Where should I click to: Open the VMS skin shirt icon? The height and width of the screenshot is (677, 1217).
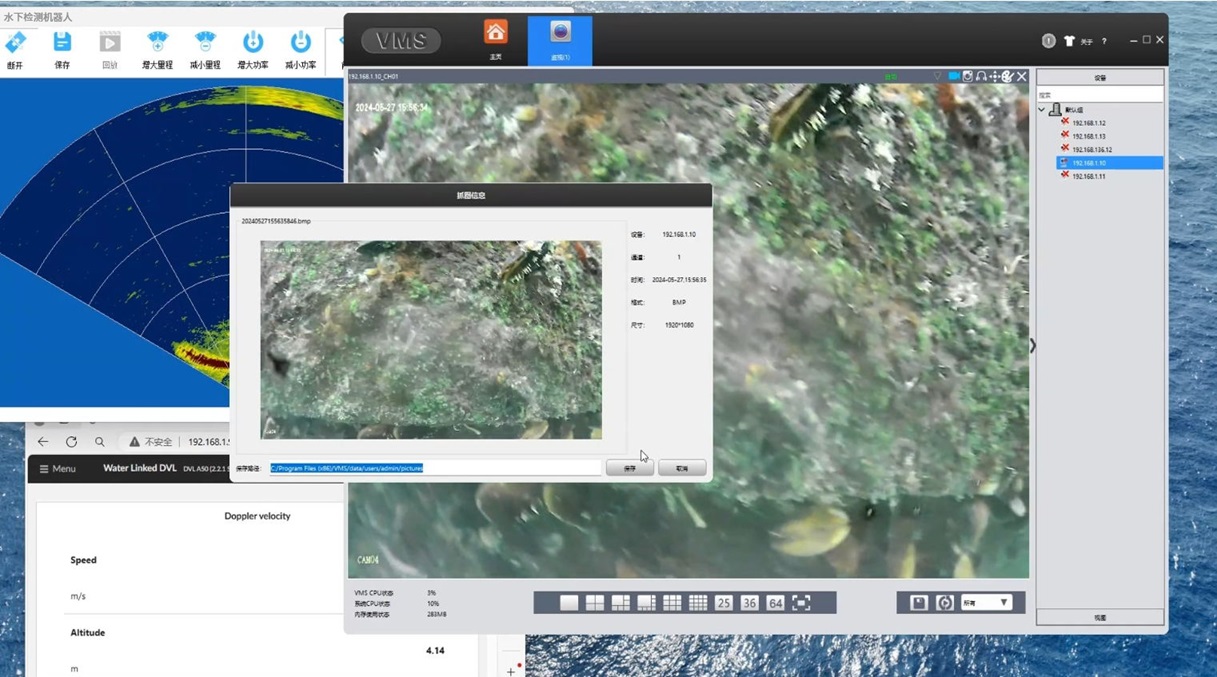pyautogui.click(x=1069, y=41)
